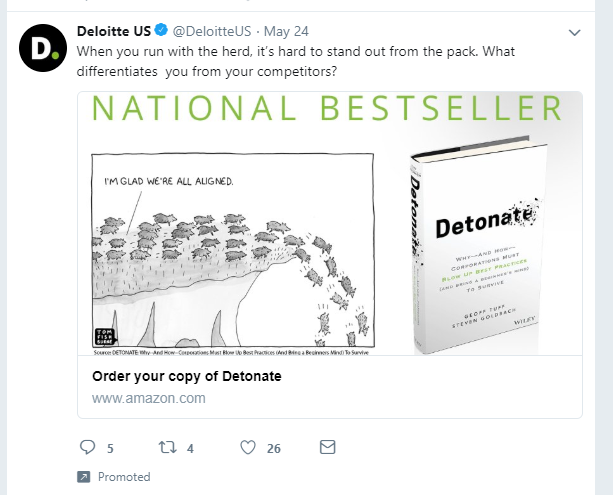Click the reply speech bubble icon
The width and height of the screenshot is (613, 495).
pos(86,448)
